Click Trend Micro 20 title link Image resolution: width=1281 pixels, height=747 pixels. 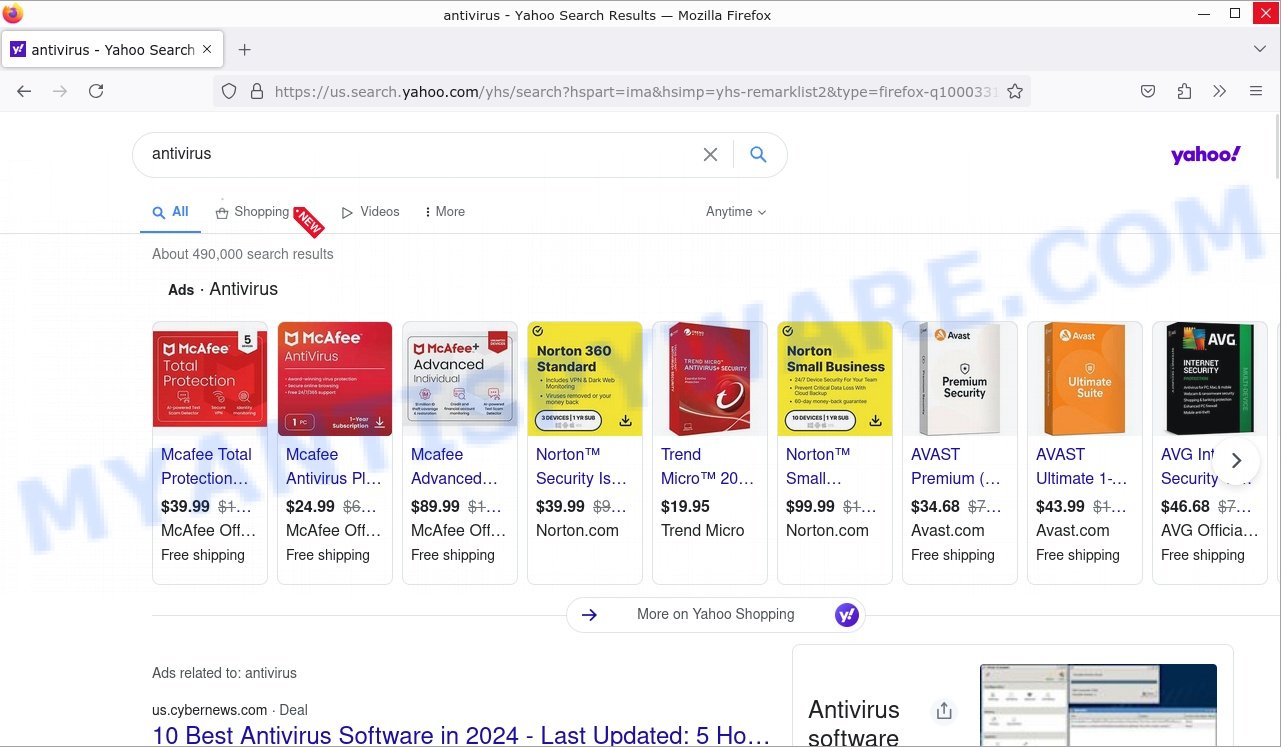pos(708,466)
